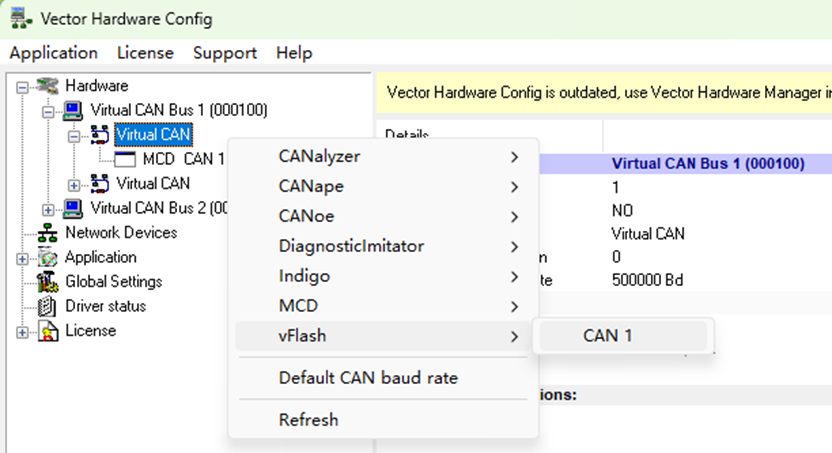Click the Application node icon

pos(47,258)
